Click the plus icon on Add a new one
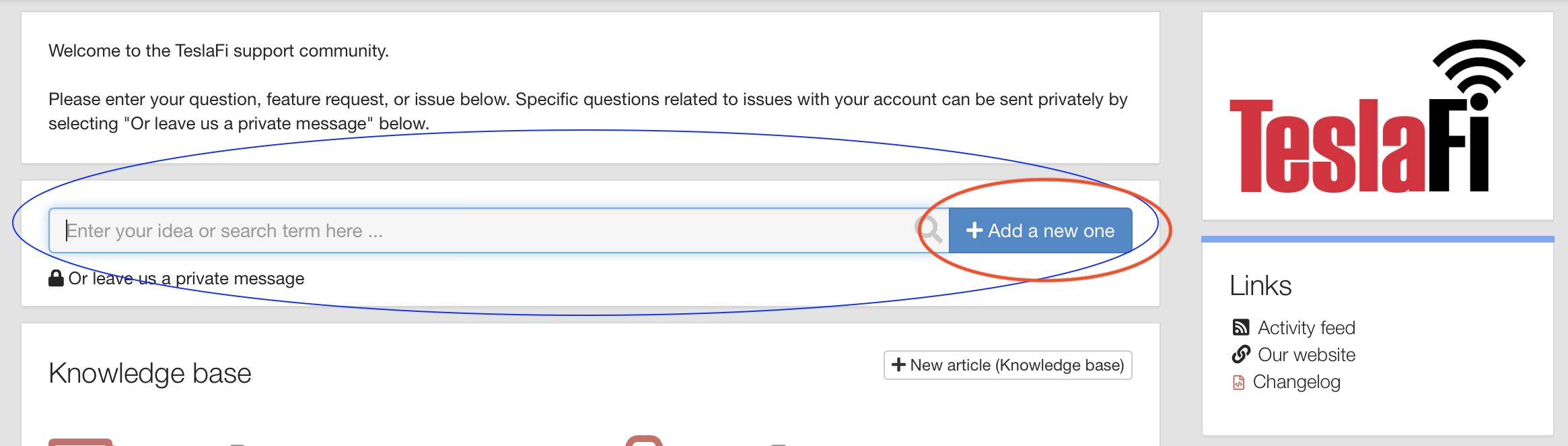This screenshot has width=1568, height=446. click(974, 230)
